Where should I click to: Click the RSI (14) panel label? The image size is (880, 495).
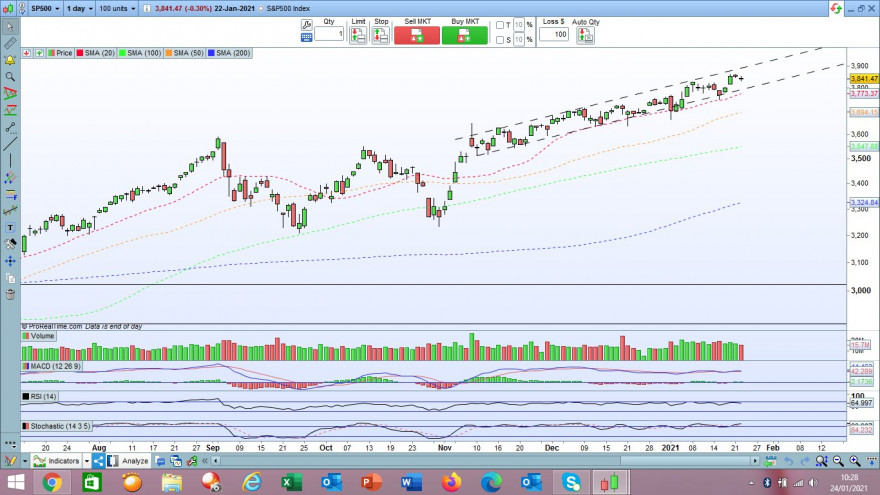click(x=39, y=397)
